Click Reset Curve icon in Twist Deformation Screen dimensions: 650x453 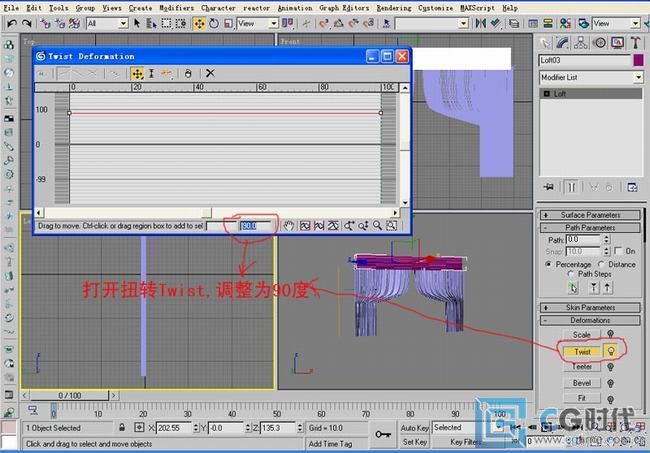[188, 74]
